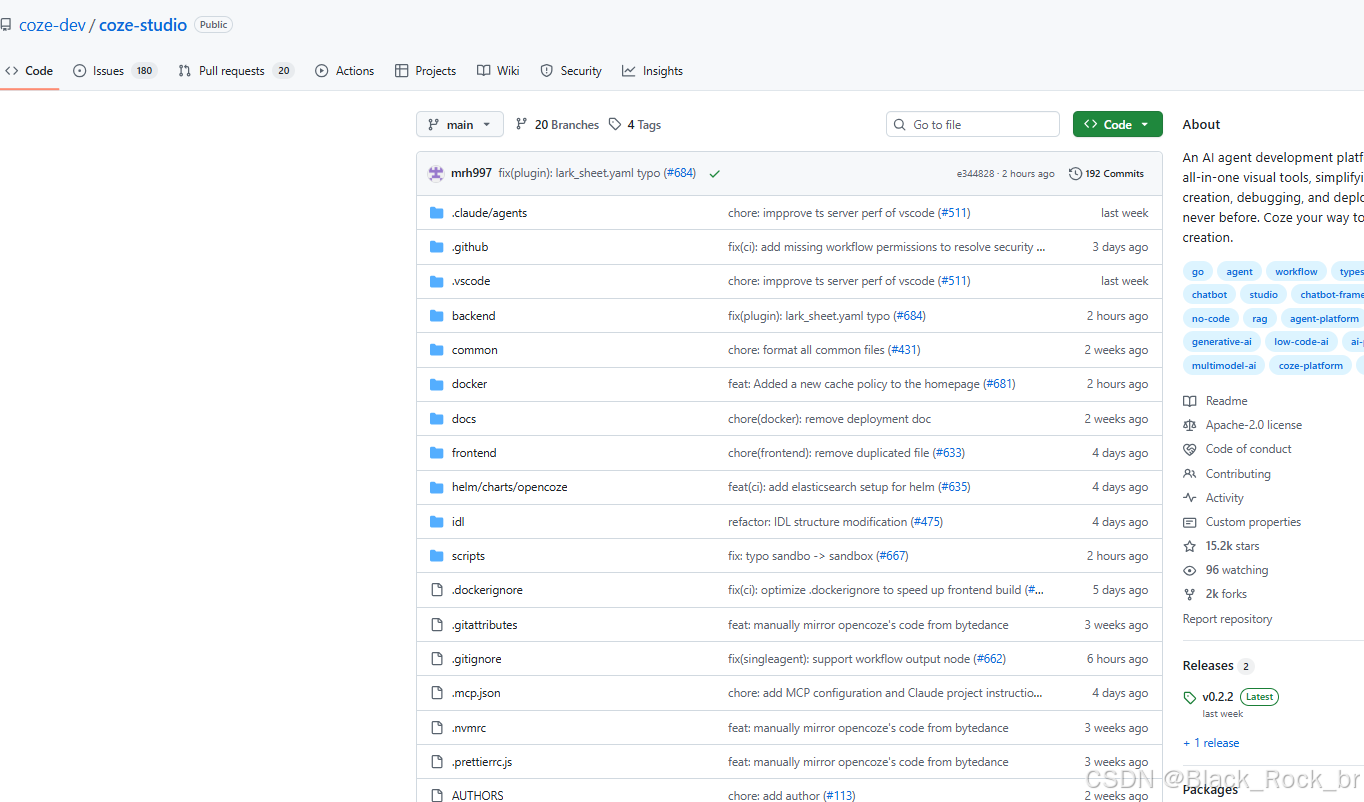Click the generative-ai topic tag

[1221, 342]
